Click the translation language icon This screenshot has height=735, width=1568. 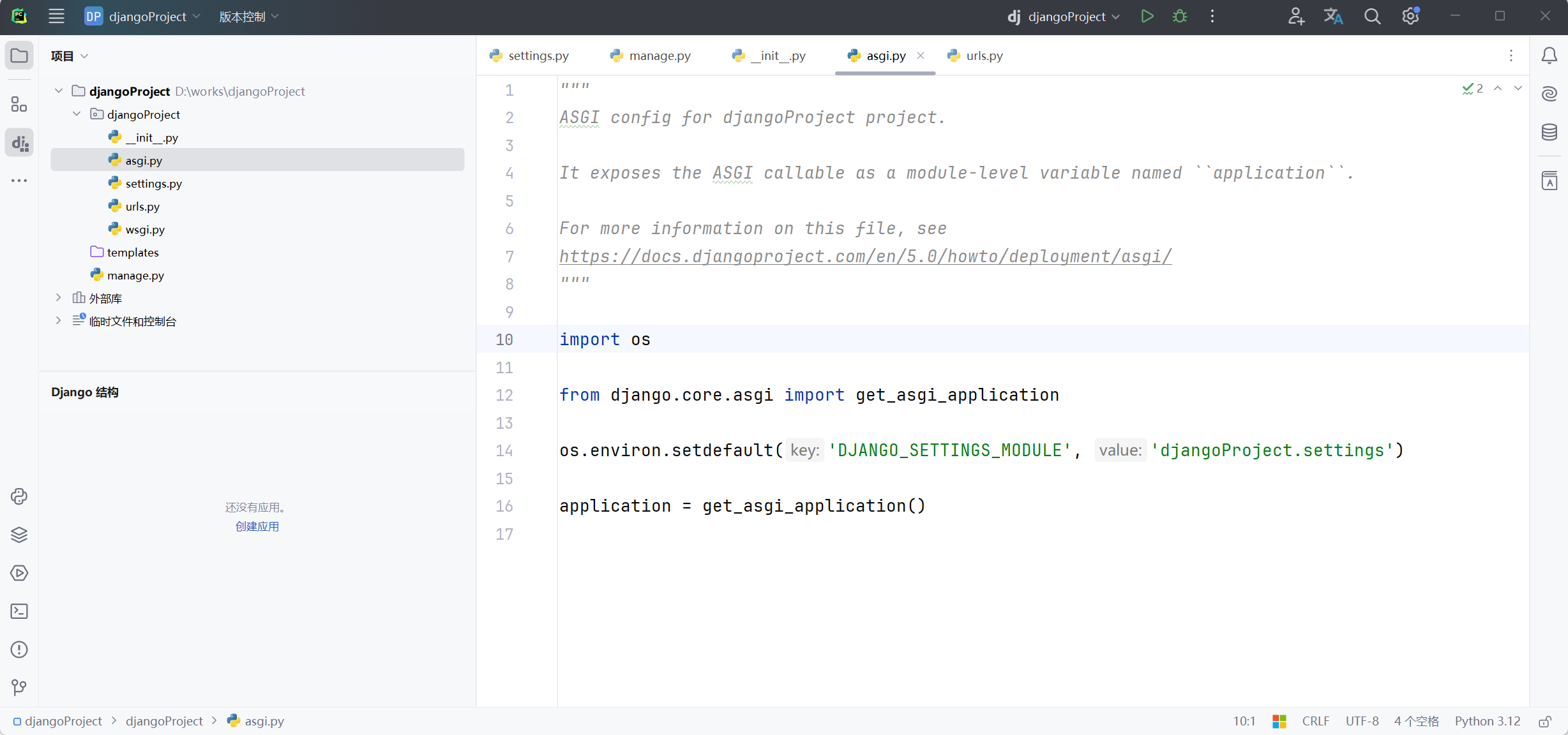[x=1334, y=17]
